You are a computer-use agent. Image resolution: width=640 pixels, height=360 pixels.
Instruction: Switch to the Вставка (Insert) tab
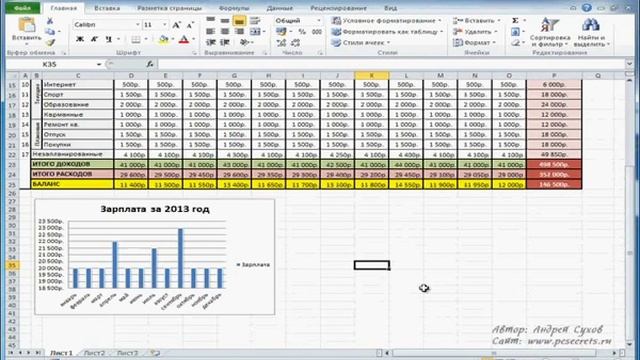click(107, 8)
